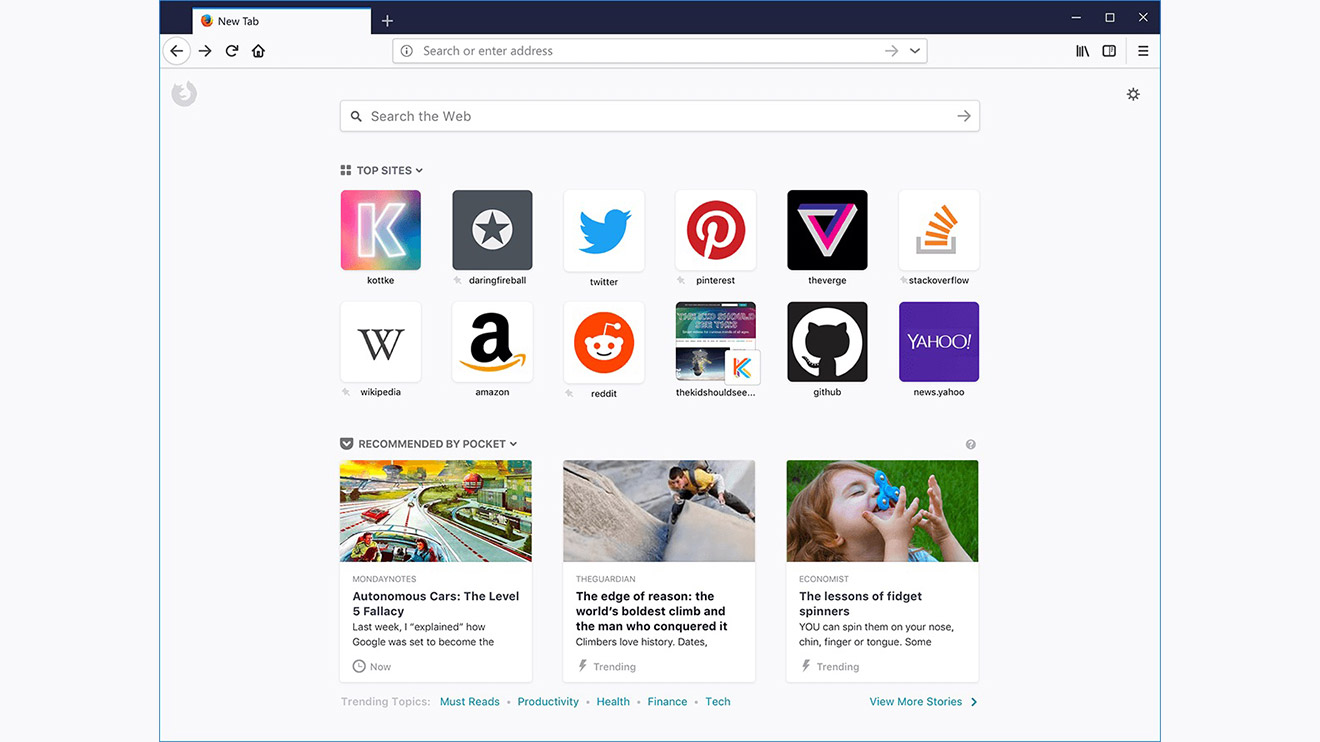Click into the Search the Web box
The width and height of the screenshot is (1320, 742).
click(x=659, y=116)
